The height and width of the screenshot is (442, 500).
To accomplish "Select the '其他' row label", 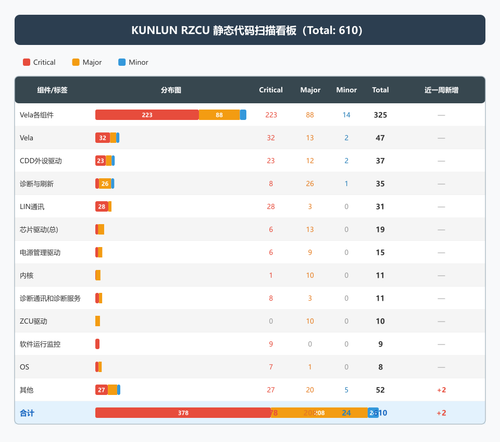I will tap(27, 390).
